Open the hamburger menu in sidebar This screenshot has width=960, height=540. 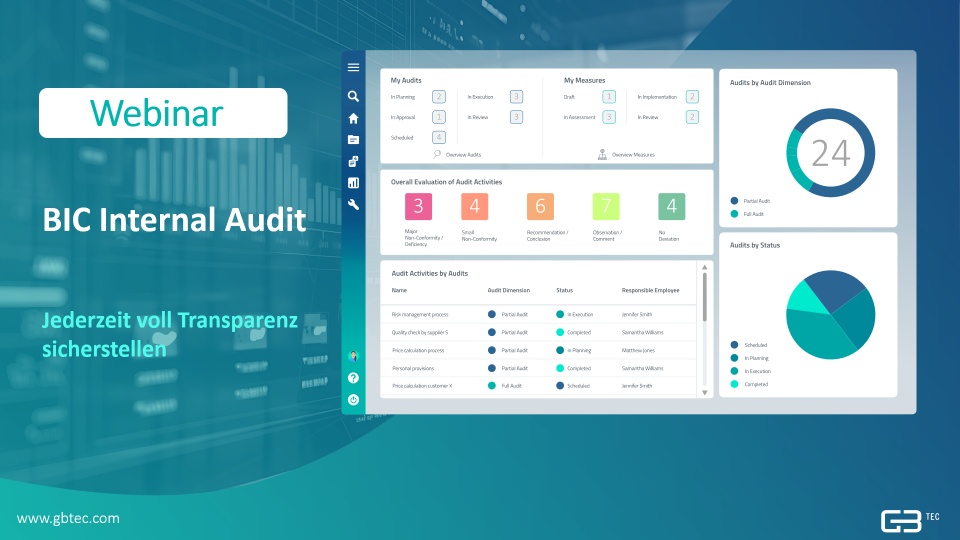point(353,68)
